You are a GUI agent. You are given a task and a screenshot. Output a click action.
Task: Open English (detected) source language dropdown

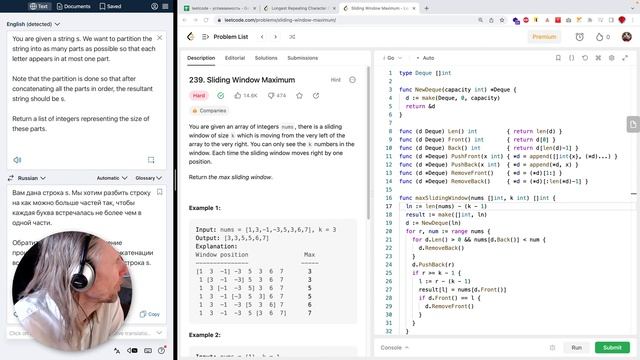tap(33, 24)
